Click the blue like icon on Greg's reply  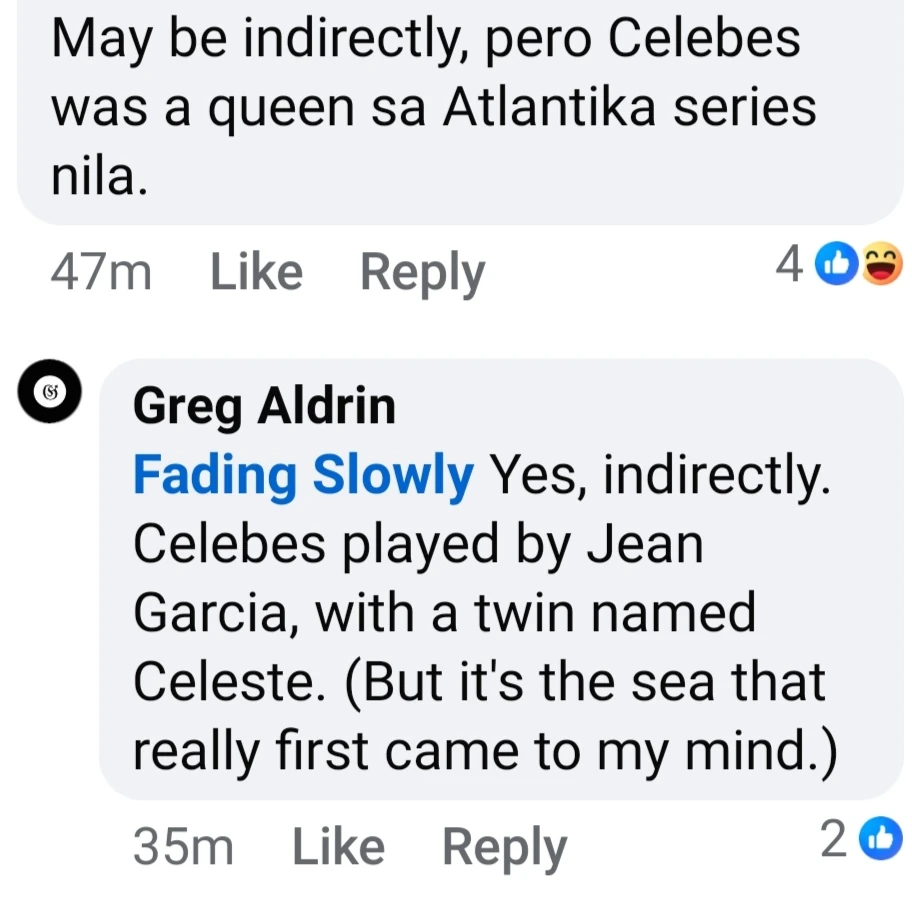(882, 839)
